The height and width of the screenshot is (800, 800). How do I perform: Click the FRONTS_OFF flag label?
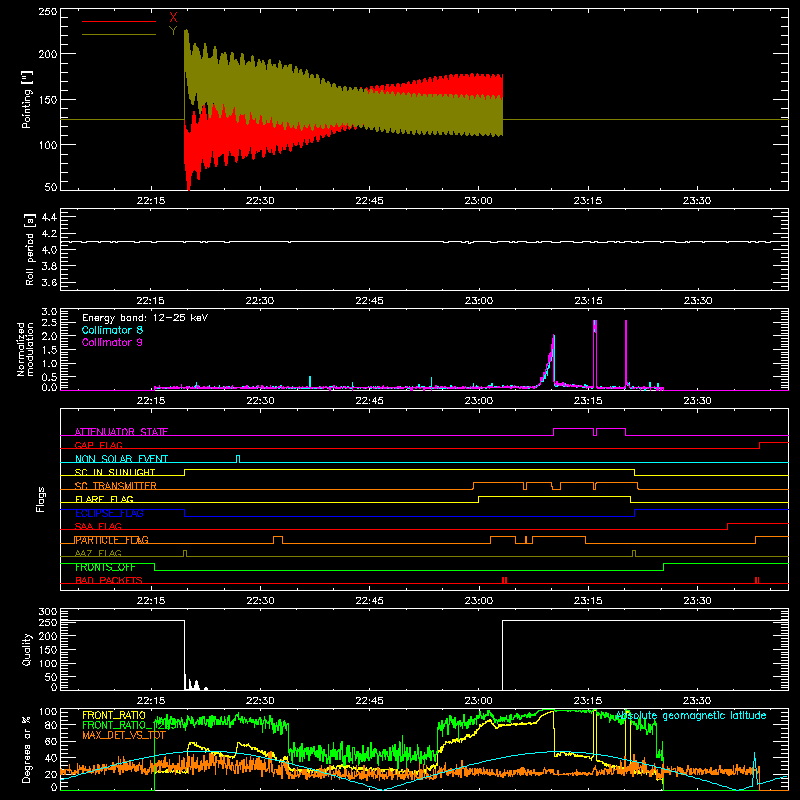(x=105, y=567)
